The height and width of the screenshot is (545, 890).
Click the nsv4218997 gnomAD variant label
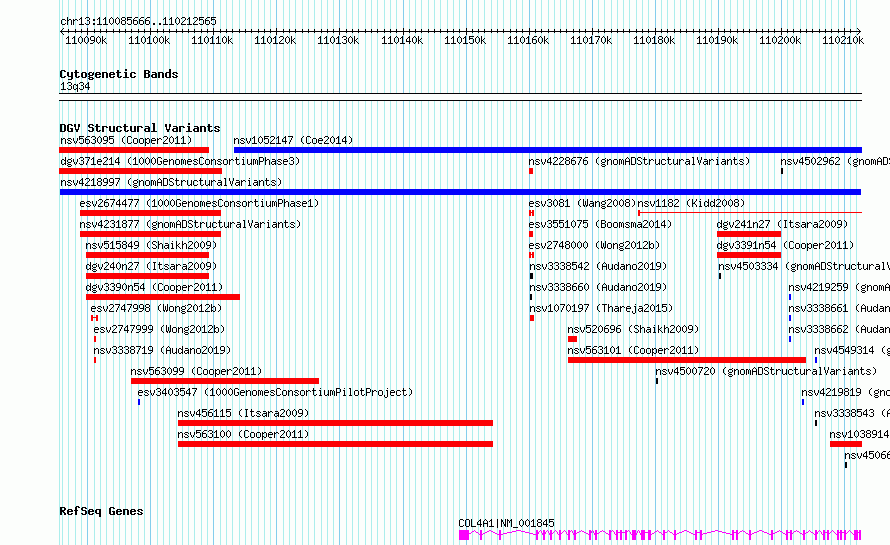pyautogui.click(x=171, y=182)
